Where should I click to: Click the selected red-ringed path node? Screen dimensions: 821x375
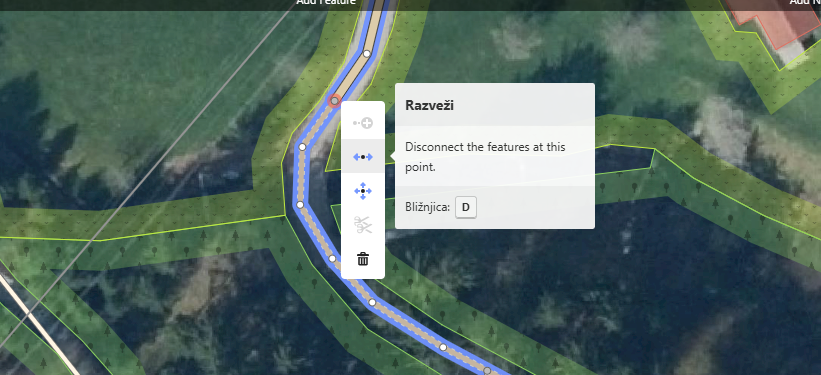coord(335,101)
